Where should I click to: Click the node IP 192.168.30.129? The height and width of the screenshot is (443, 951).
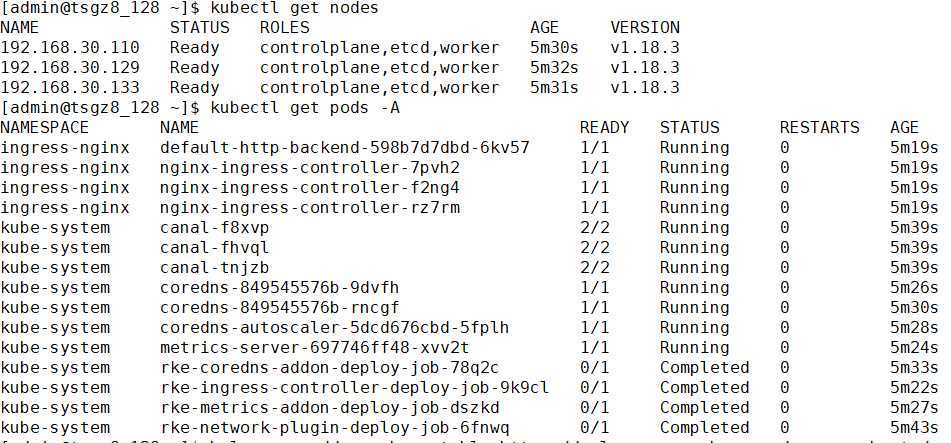[70, 67]
